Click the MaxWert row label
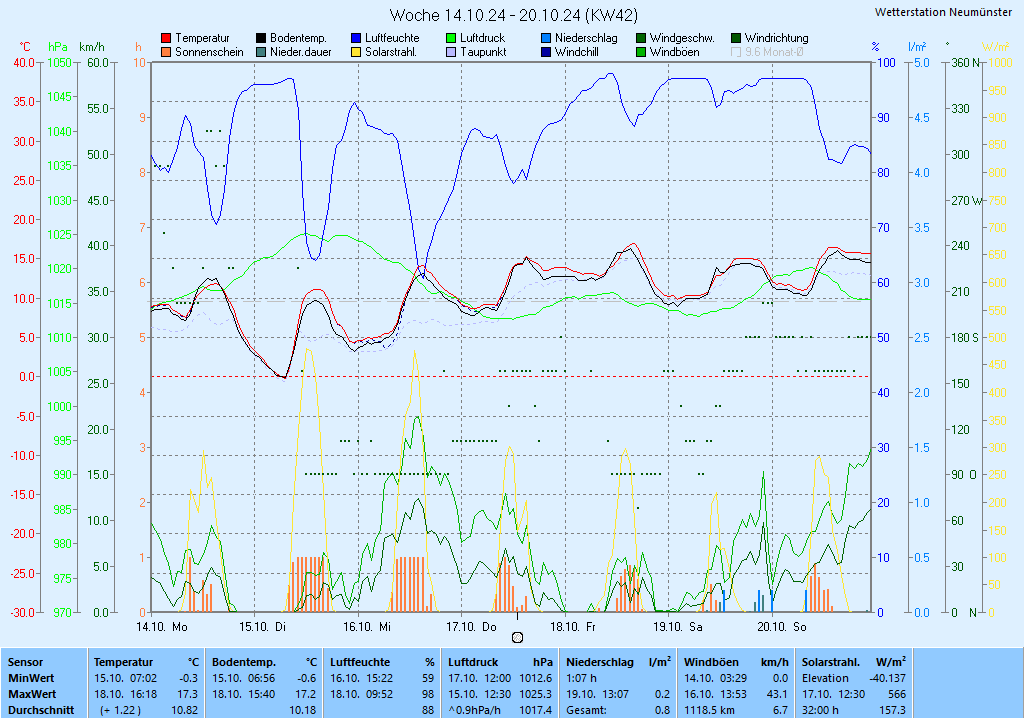 pyautogui.click(x=32, y=694)
